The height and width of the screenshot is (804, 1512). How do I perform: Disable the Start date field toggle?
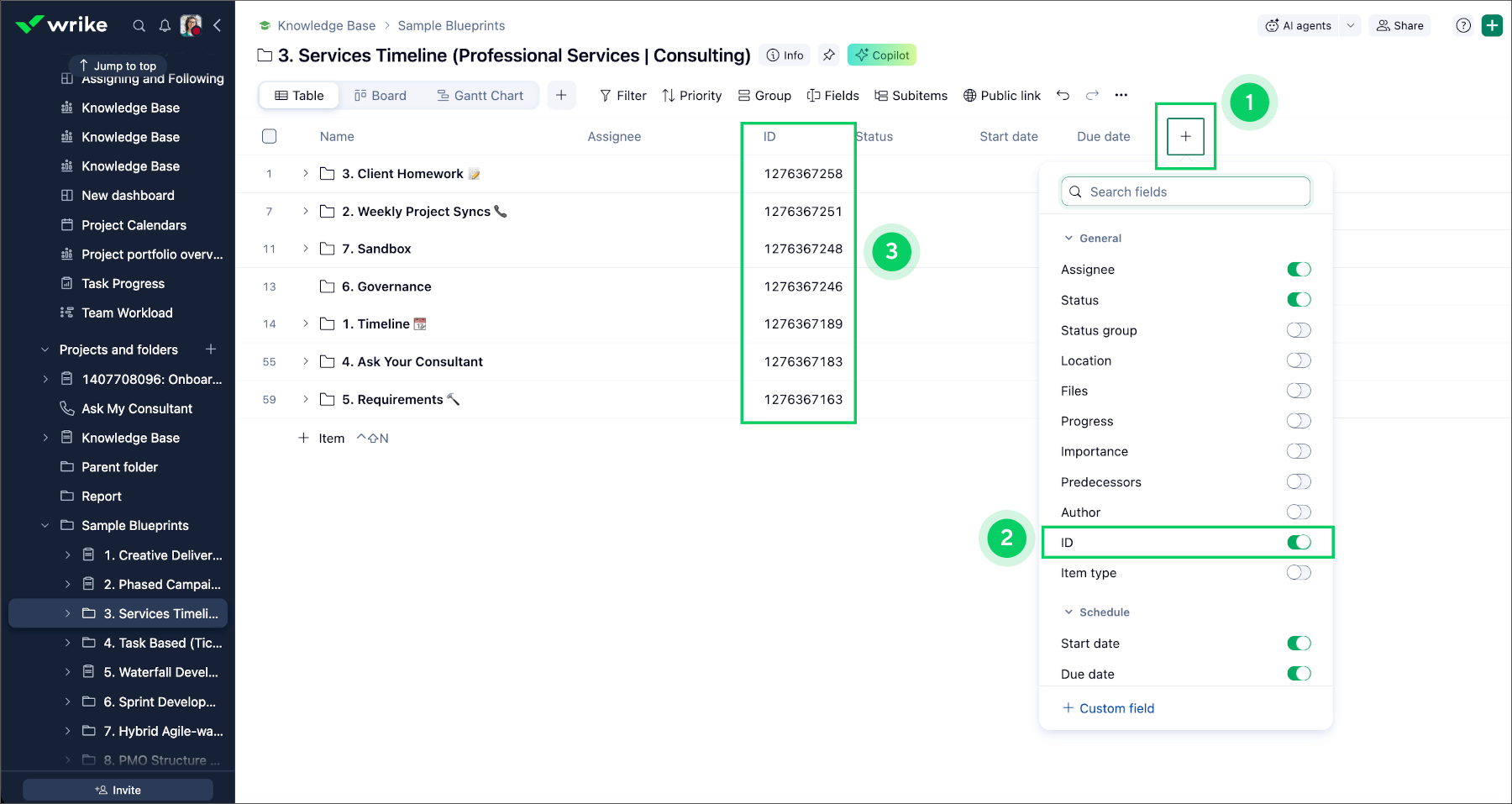tap(1299, 644)
